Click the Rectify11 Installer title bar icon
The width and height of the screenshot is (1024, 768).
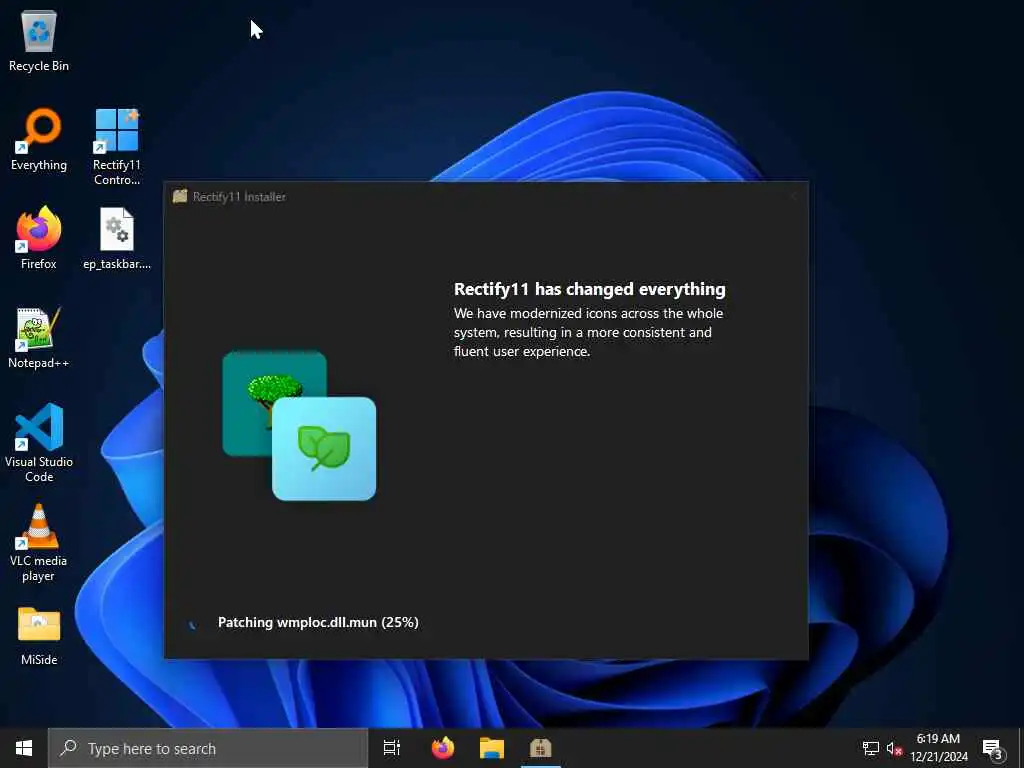point(180,196)
